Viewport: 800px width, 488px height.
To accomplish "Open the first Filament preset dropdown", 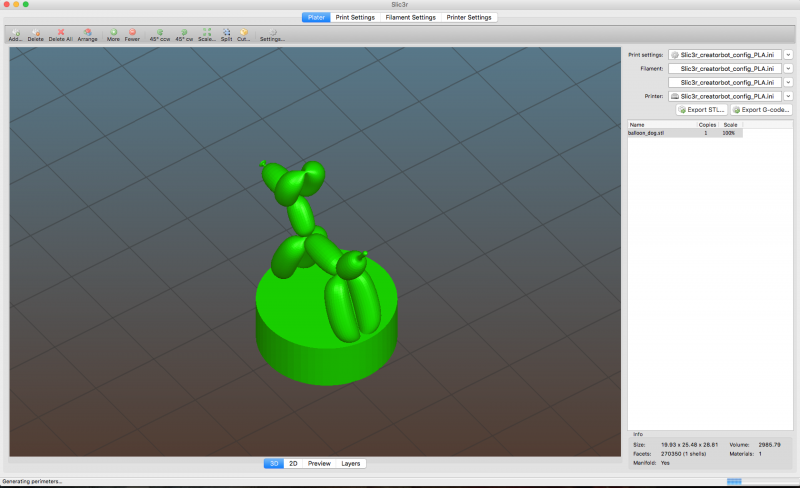I will click(788, 68).
